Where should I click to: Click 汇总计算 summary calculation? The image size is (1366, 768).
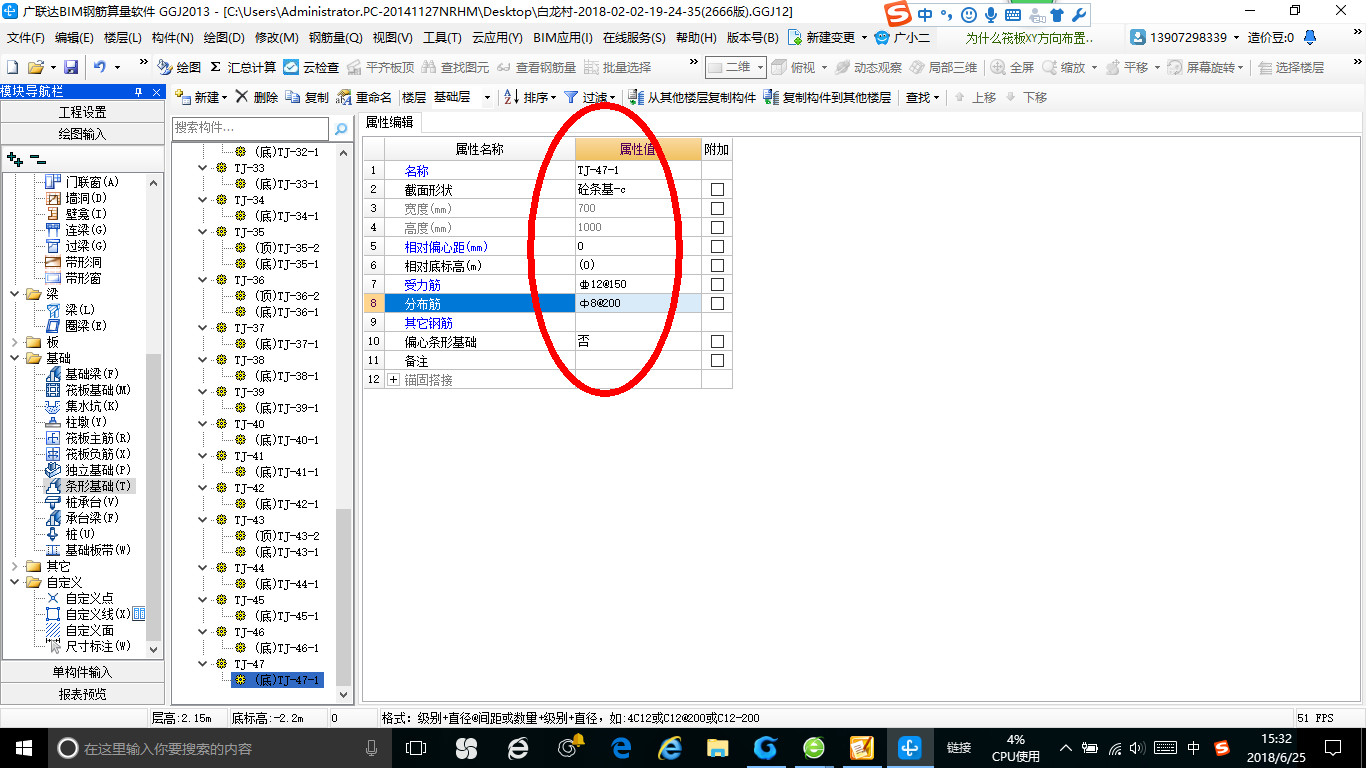tap(243, 67)
